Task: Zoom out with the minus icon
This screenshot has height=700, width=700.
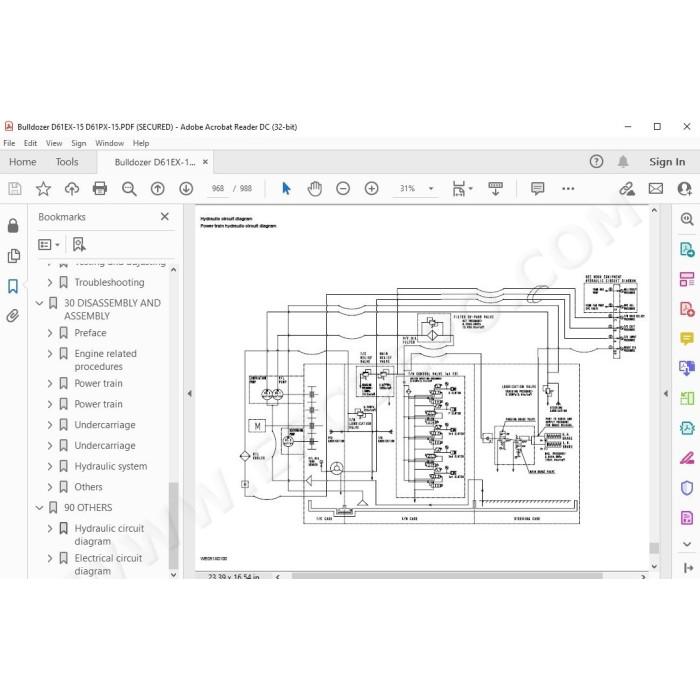Action: [343, 188]
